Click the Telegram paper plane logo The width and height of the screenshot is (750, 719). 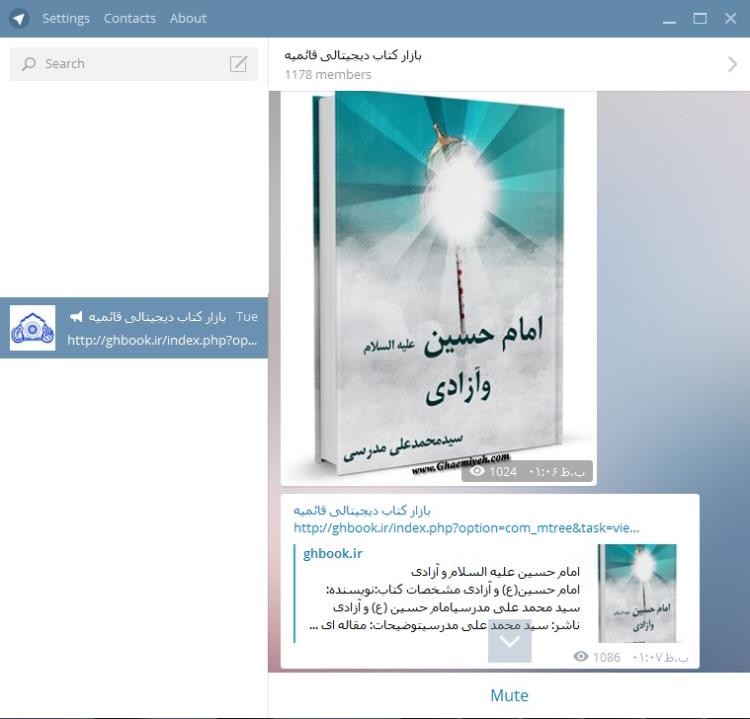coord(19,19)
